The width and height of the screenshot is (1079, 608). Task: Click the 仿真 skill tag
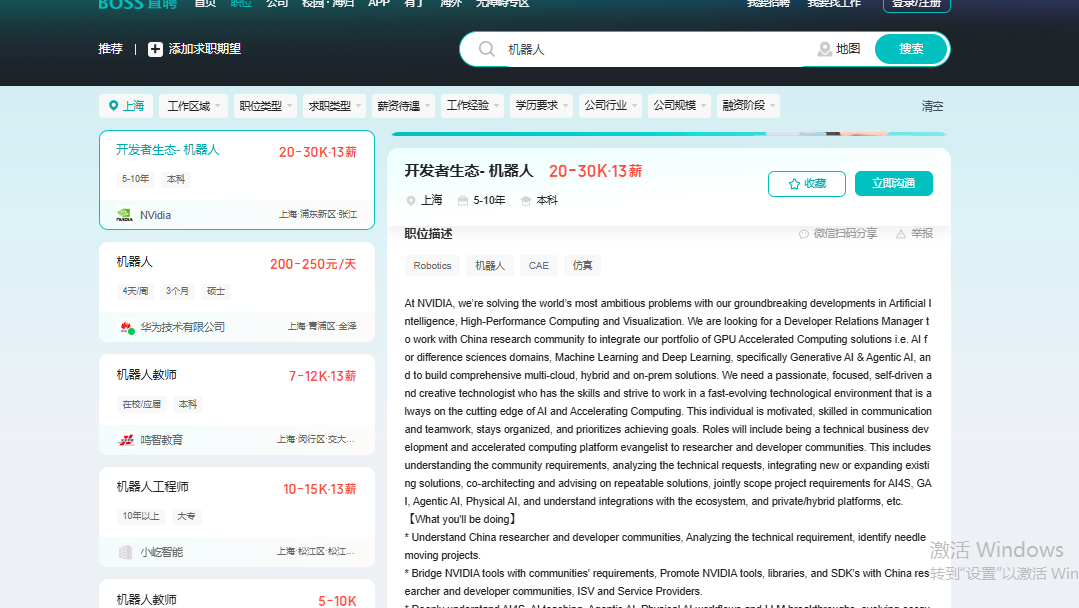point(582,265)
